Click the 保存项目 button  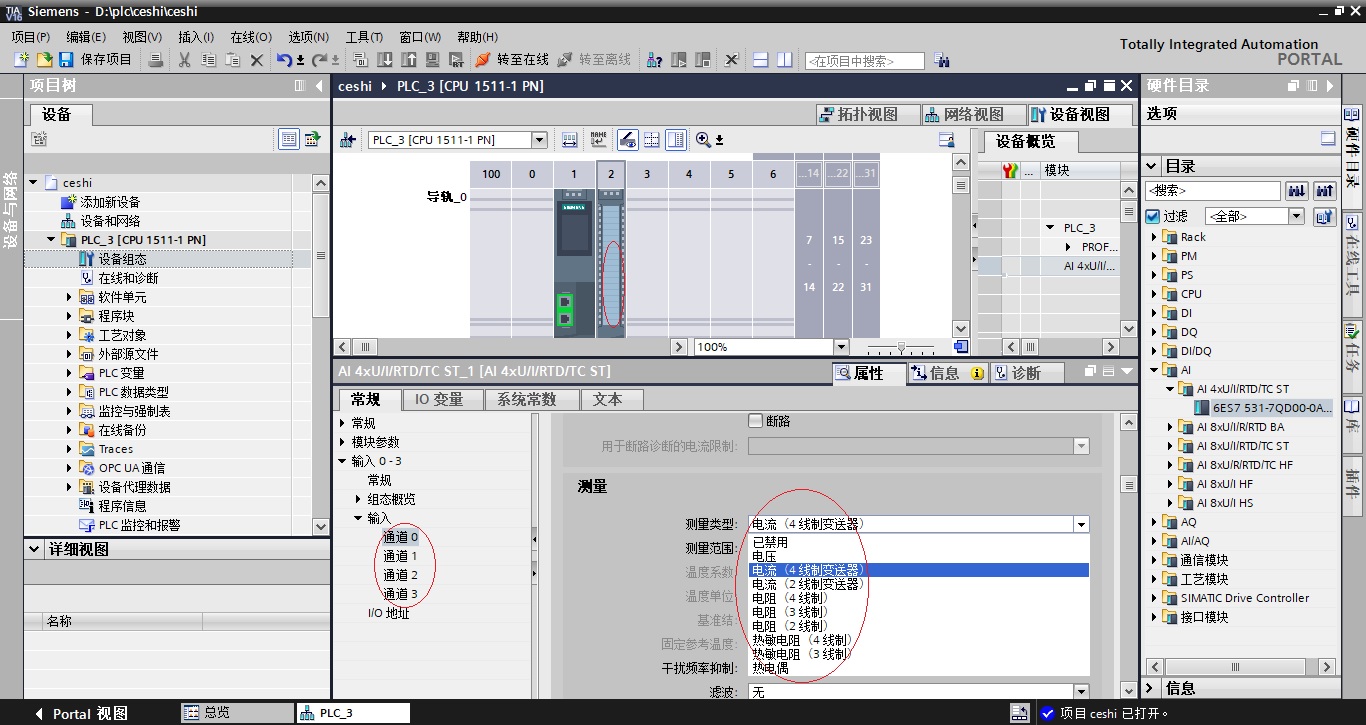96,60
